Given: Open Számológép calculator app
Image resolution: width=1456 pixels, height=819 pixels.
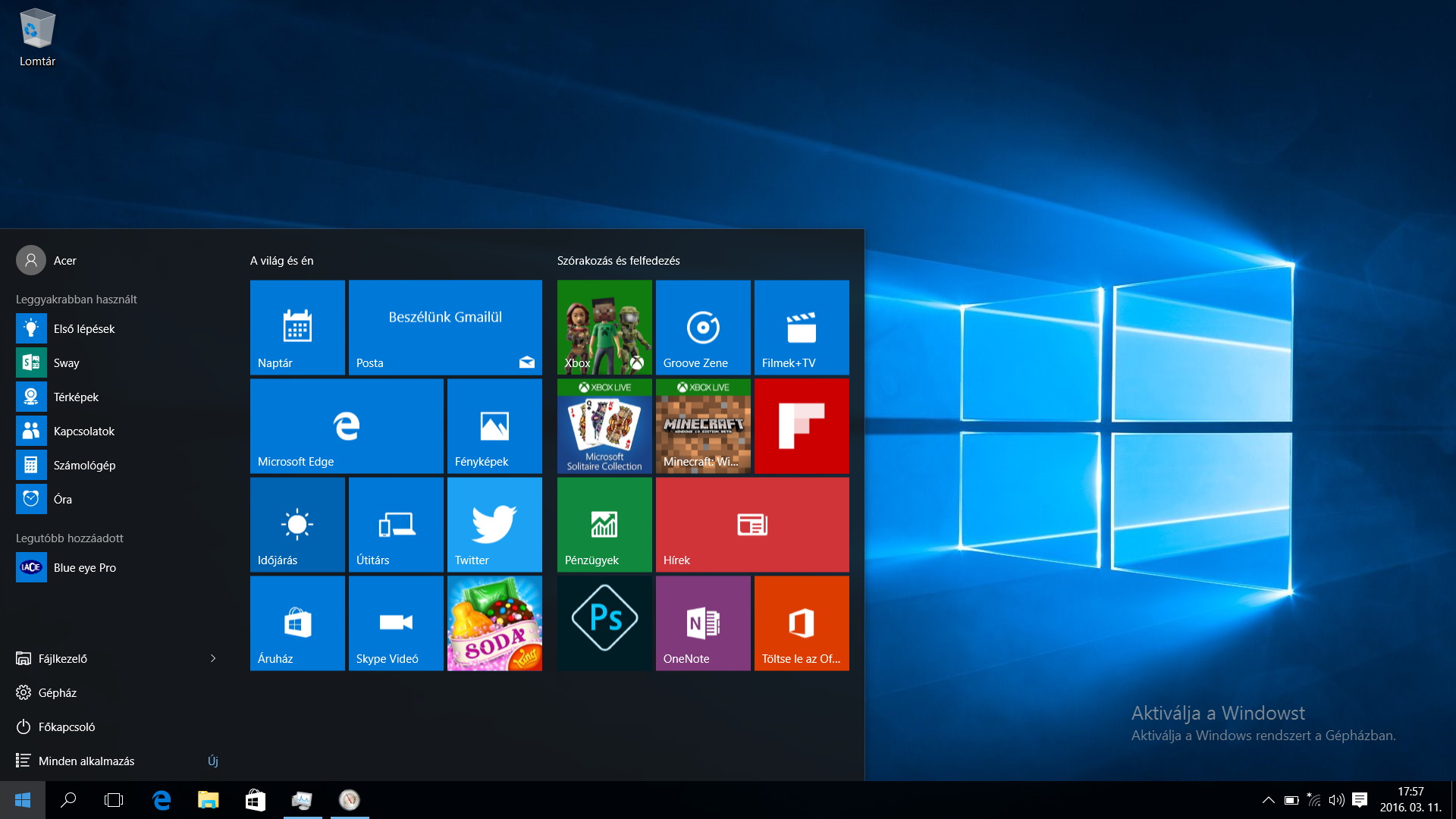Looking at the screenshot, I should (118, 466).
